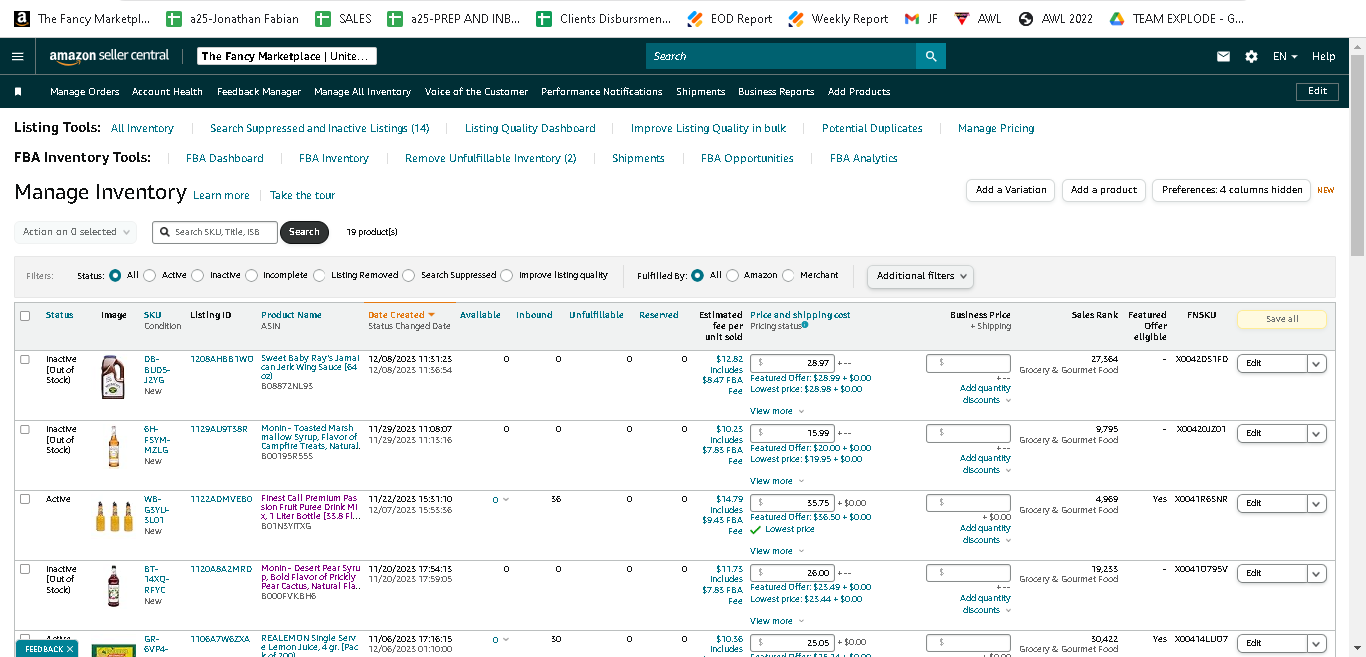
Task: Open the EOD Report bookmark
Action: pos(729,18)
